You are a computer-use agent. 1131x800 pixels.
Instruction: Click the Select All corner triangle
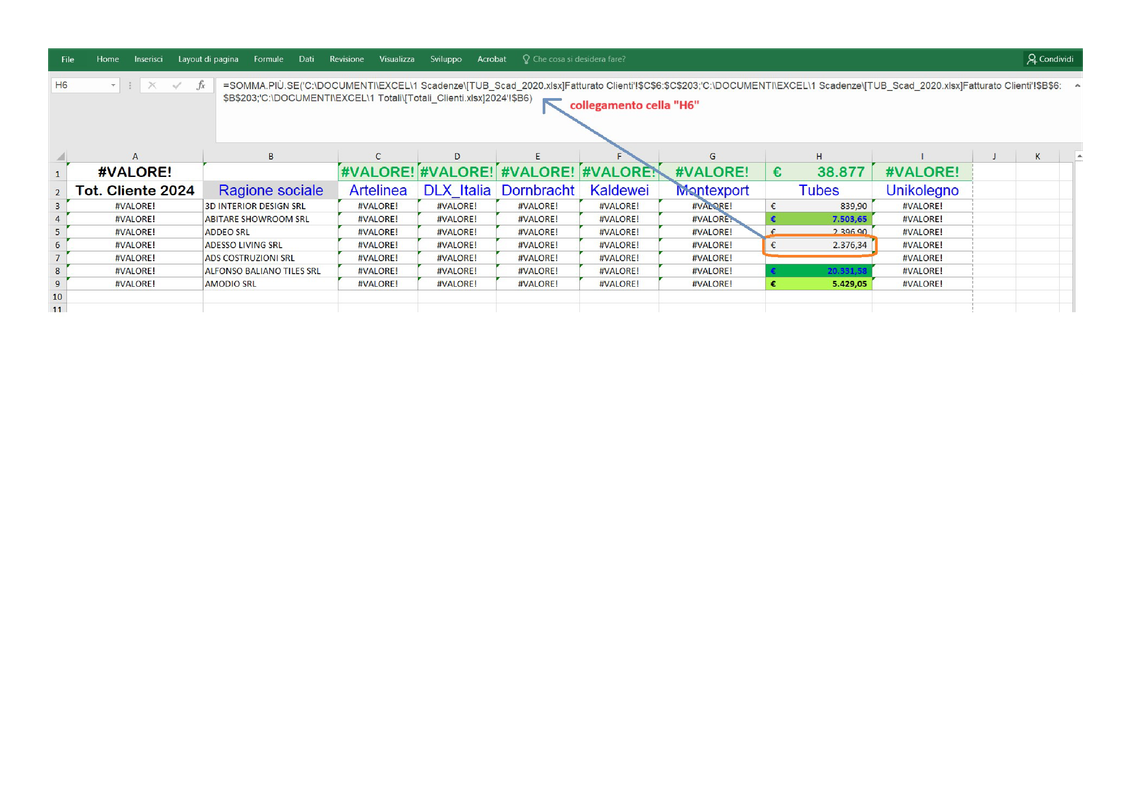[61, 156]
